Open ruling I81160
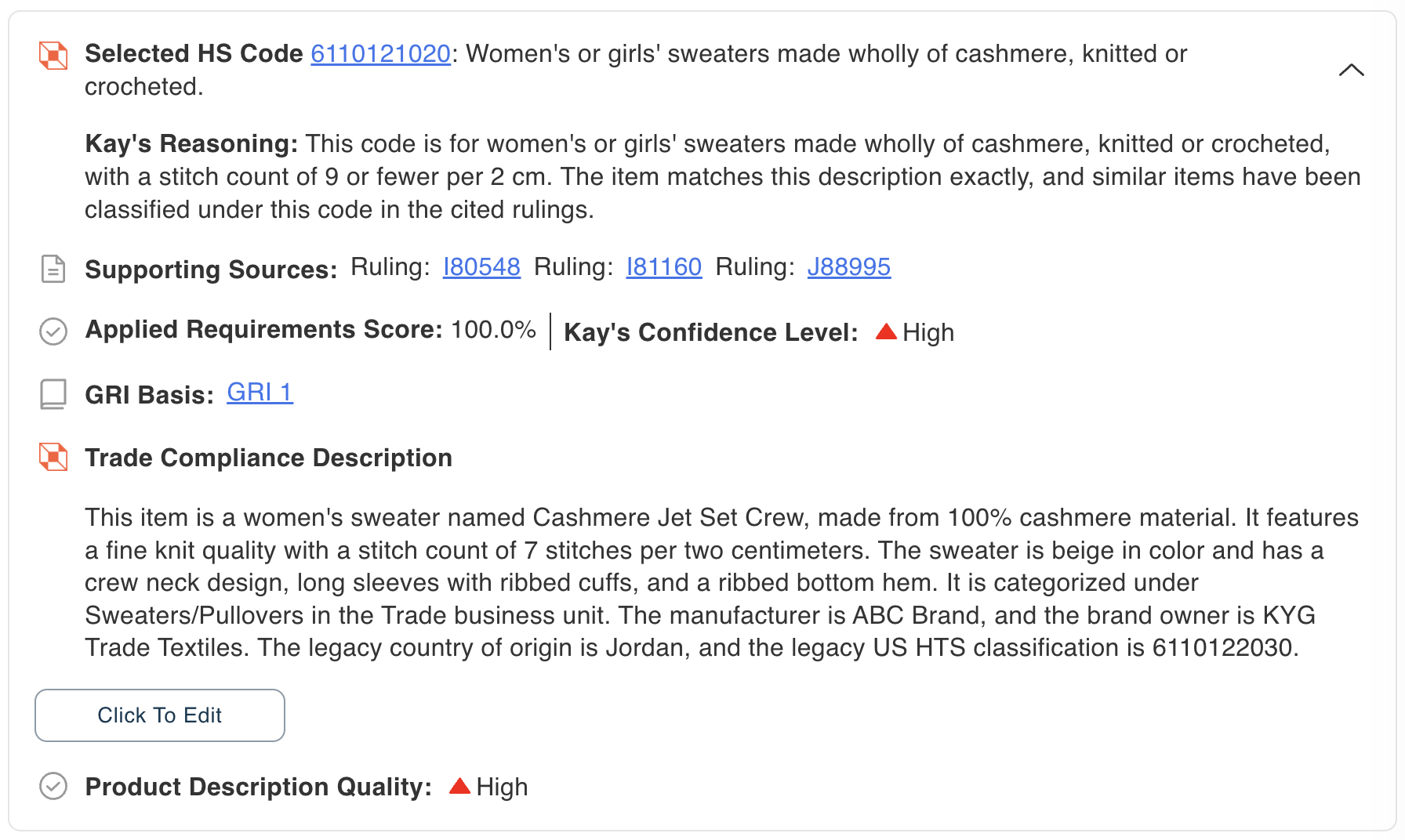 664,267
